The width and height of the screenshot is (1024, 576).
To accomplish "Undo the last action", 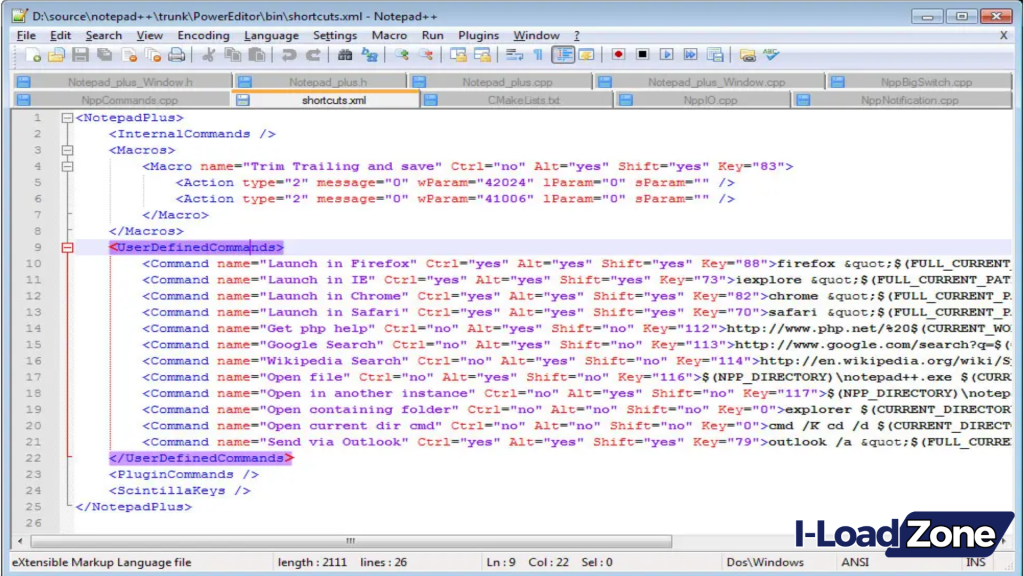I will 288,55.
